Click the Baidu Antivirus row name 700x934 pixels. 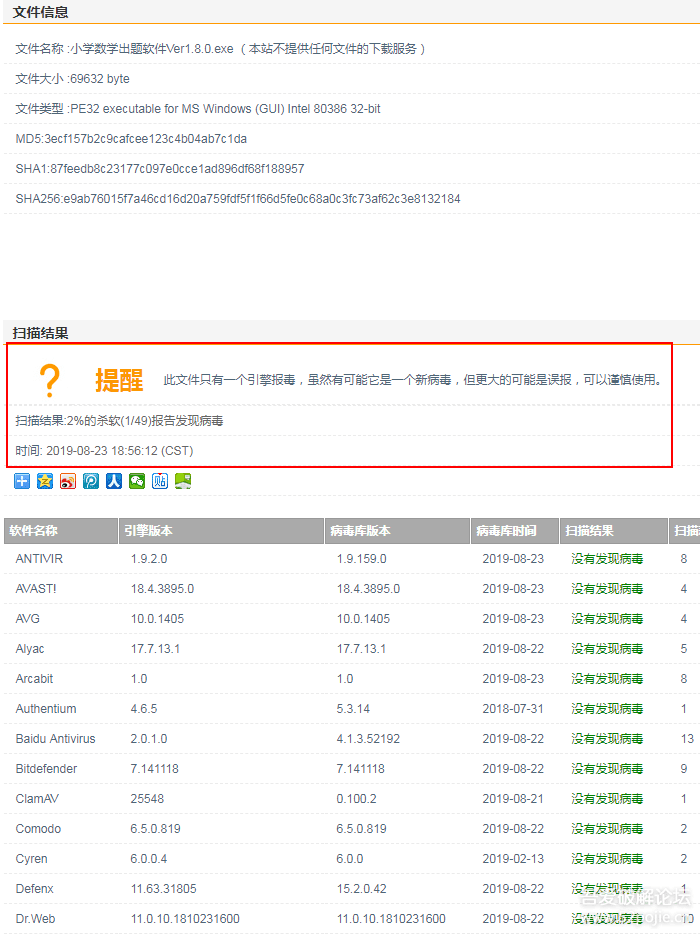pyautogui.click(x=55, y=739)
